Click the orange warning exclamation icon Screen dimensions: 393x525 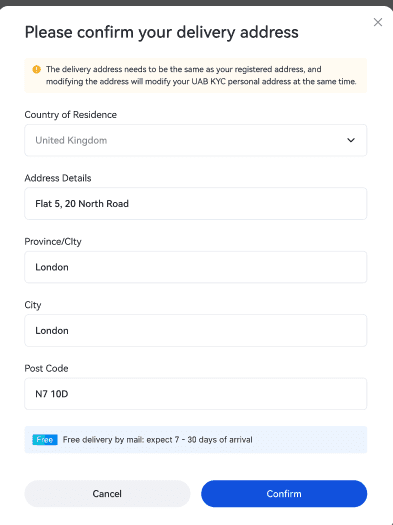[x=36, y=69]
